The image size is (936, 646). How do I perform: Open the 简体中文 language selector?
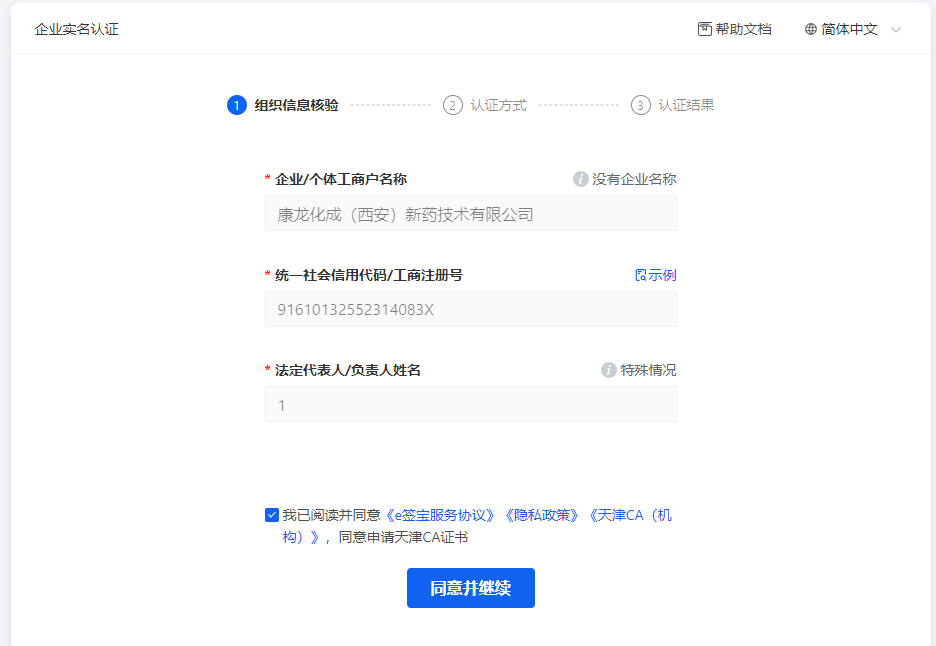(x=849, y=29)
